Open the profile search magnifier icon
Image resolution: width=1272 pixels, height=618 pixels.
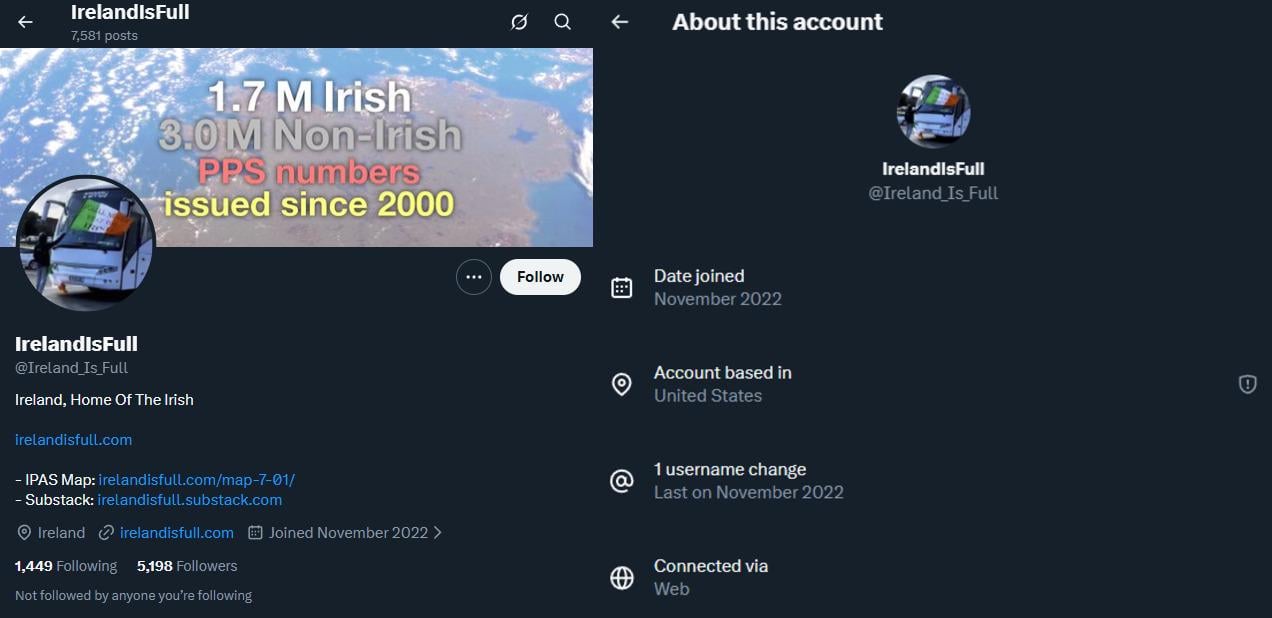tap(563, 22)
